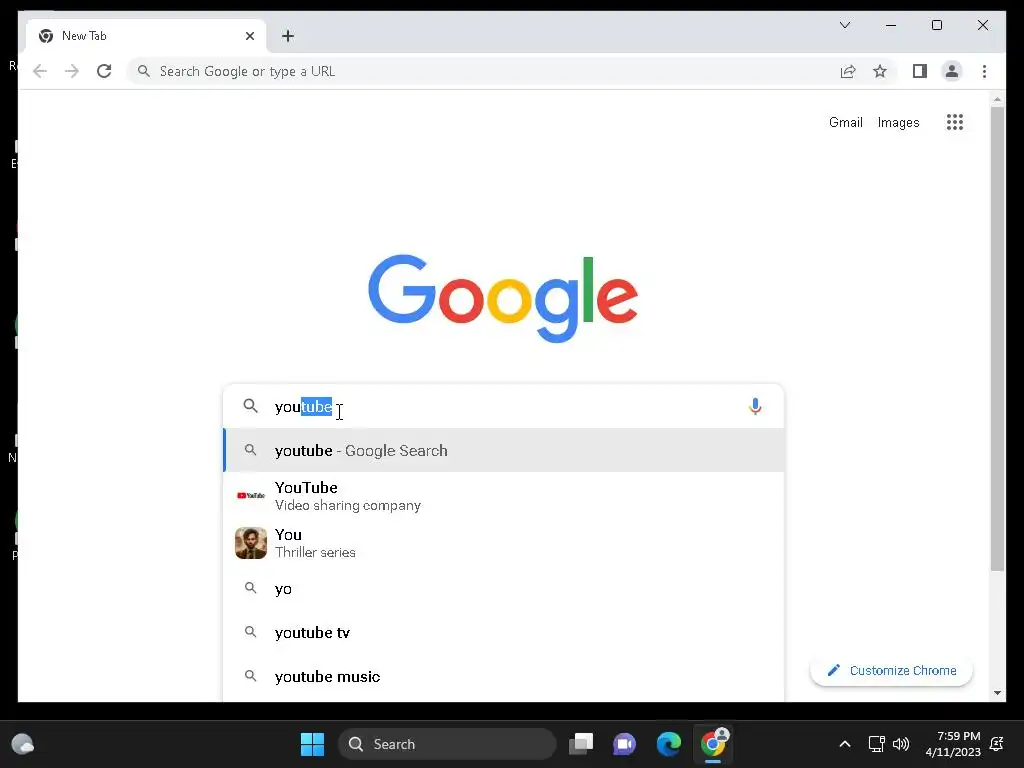The height and width of the screenshot is (768, 1024).
Task: Click the You series thumbnail
Action: click(251, 543)
